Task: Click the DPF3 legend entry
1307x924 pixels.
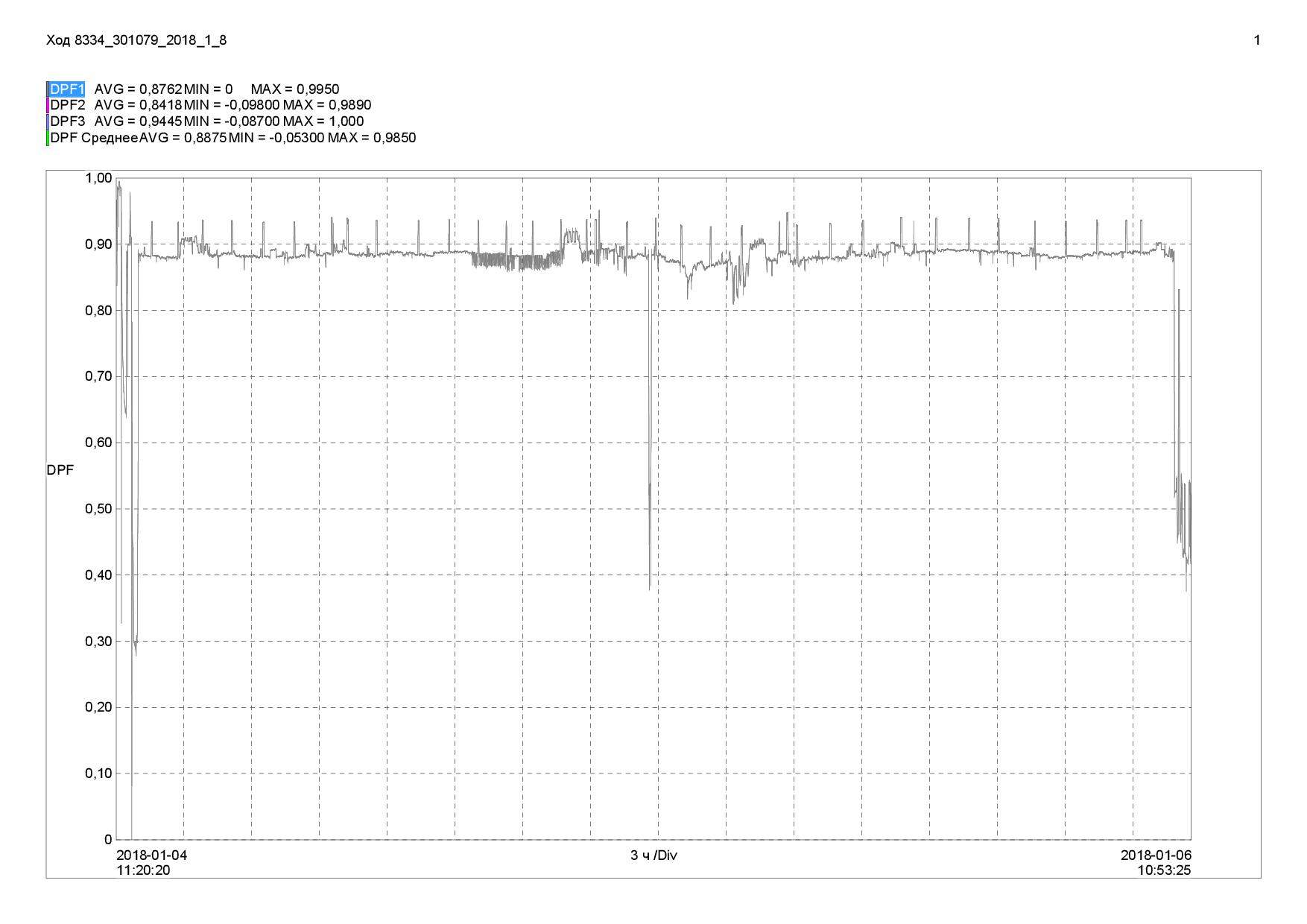Action: (x=68, y=121)
